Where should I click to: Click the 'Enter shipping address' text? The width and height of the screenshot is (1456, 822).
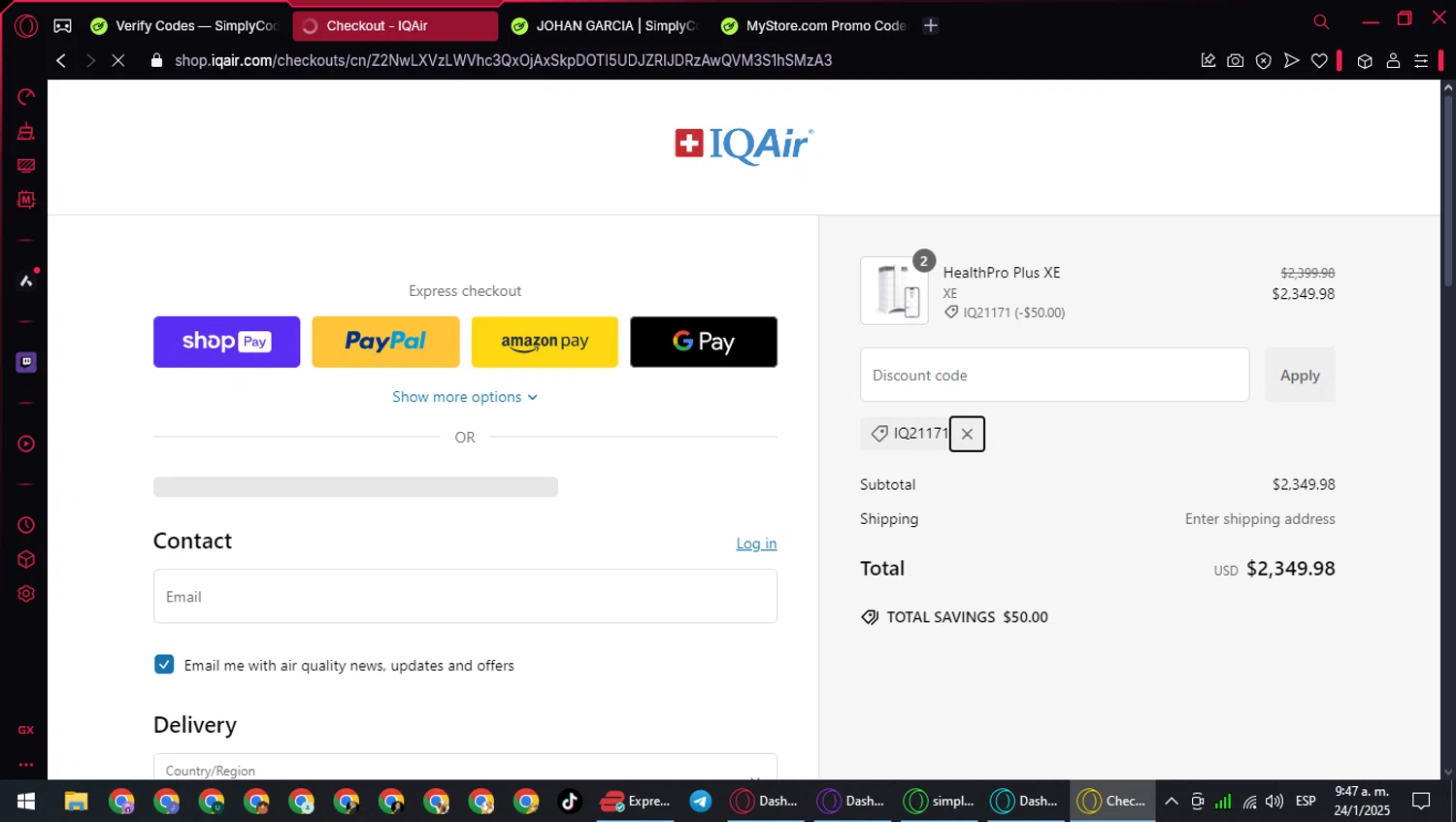(1260, 519)
